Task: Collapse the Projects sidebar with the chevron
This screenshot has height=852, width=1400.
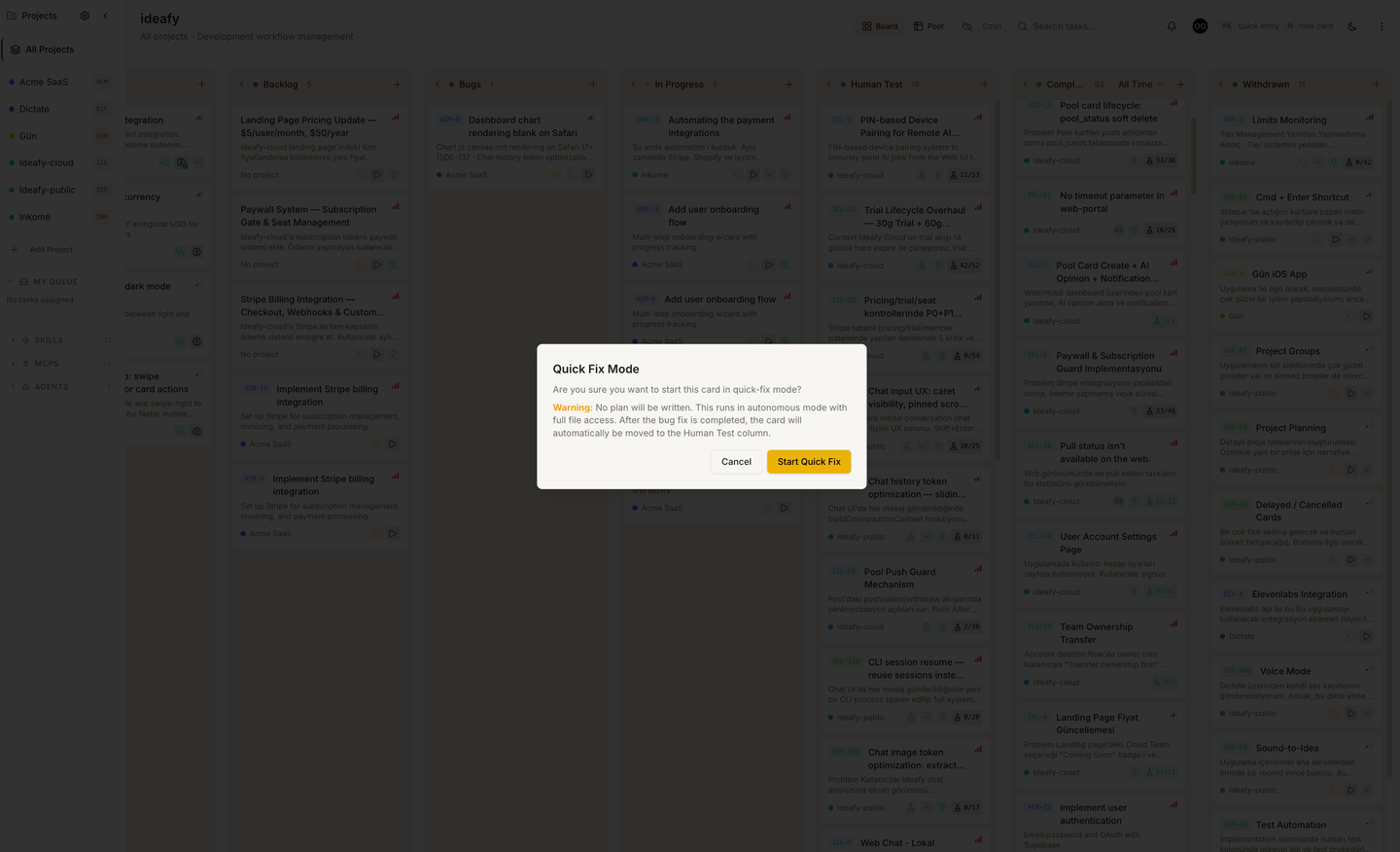Action: 105,16
